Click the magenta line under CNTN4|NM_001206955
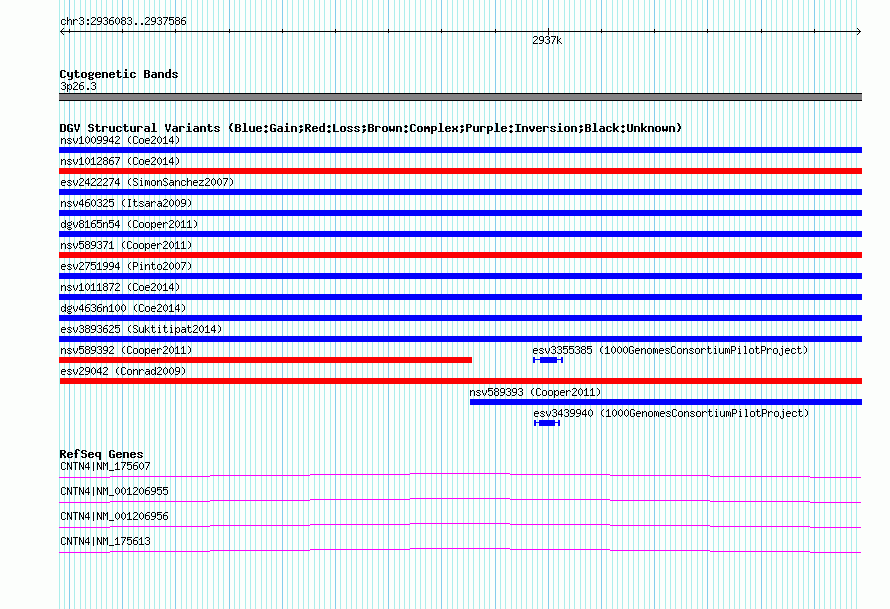 [460, 501]
